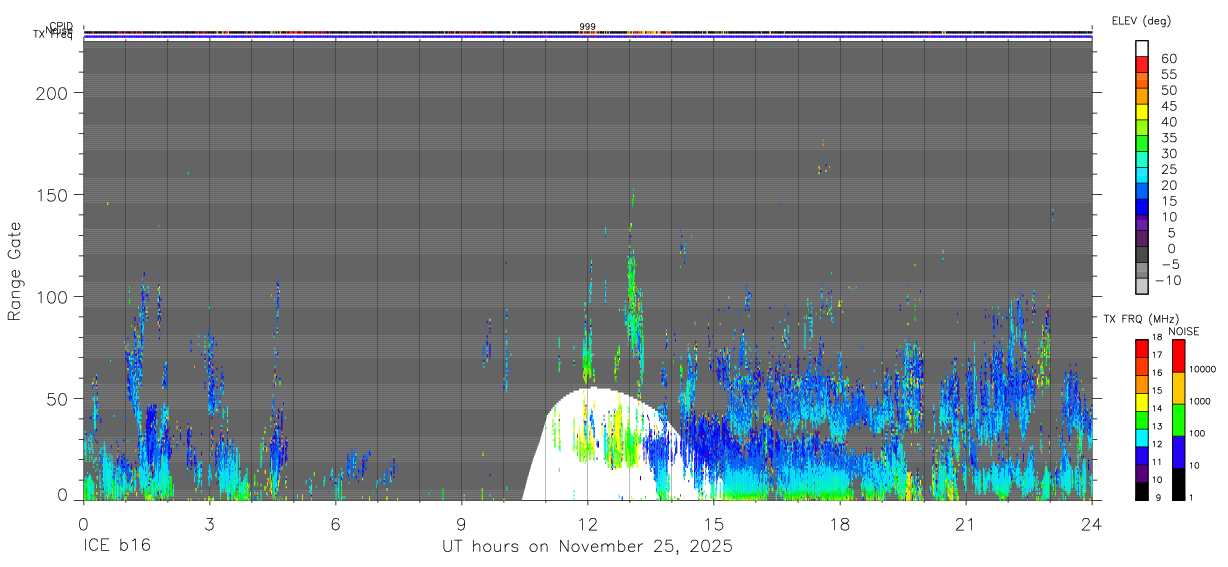
Task: Click the red segment of the ELEV color bar
Action: (x=1142, y=63)
